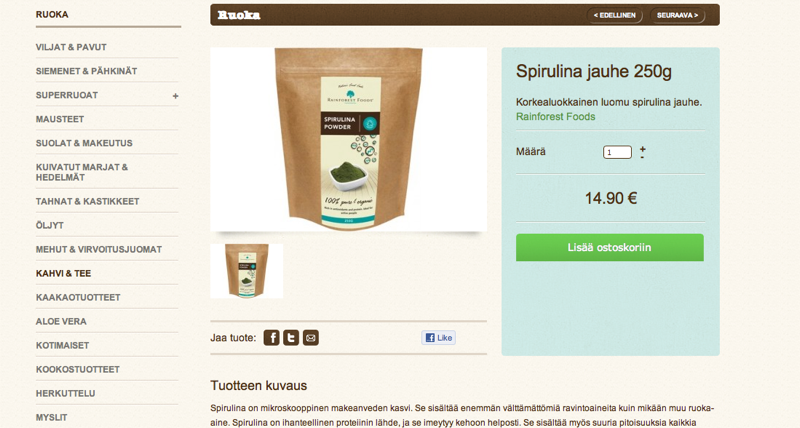
Task: Decrease quantity with the minus stepper
Action: [642, 157]
